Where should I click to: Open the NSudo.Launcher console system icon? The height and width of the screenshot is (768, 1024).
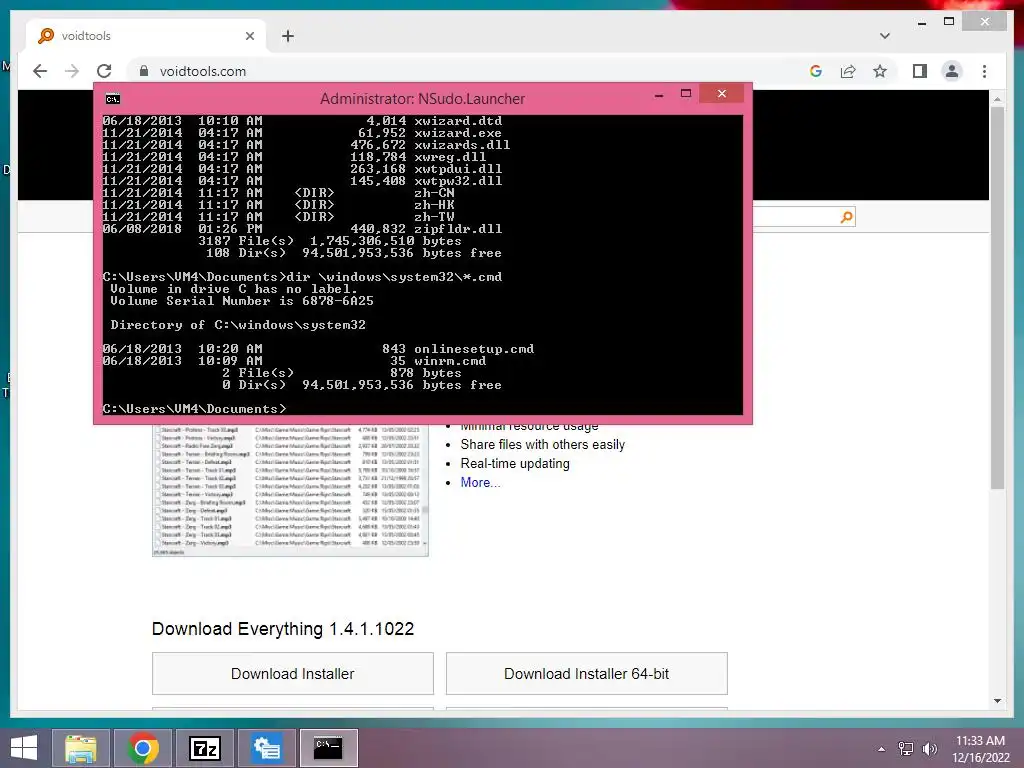click(113, 99)
